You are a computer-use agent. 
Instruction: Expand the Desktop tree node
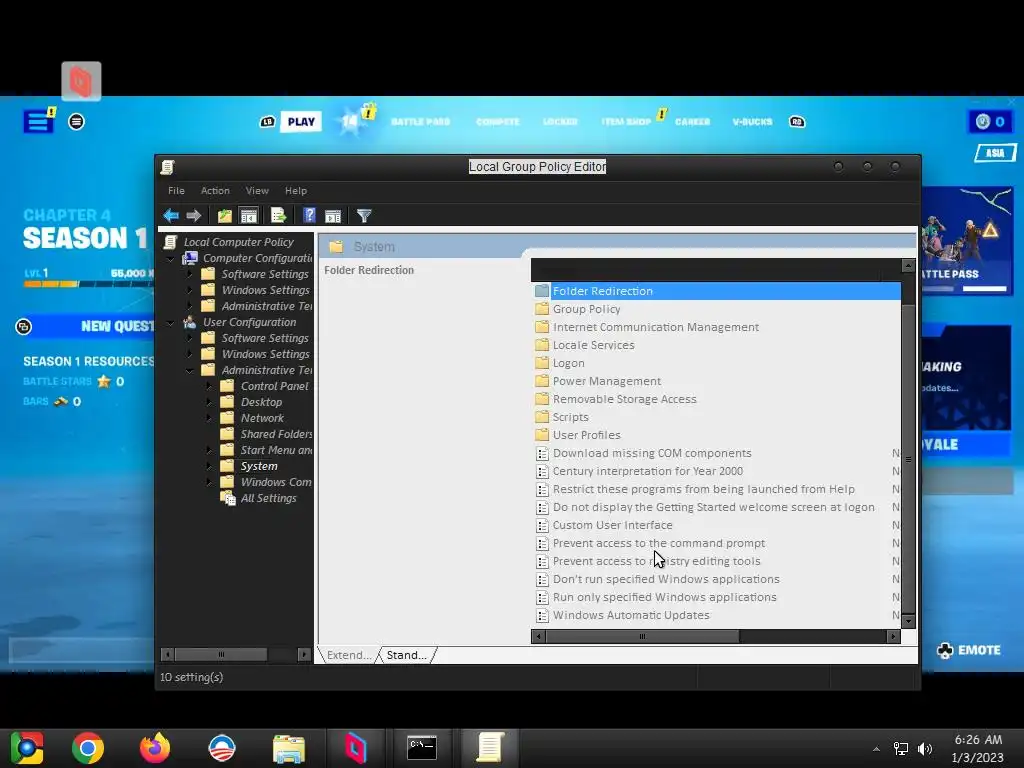(209, 402)
